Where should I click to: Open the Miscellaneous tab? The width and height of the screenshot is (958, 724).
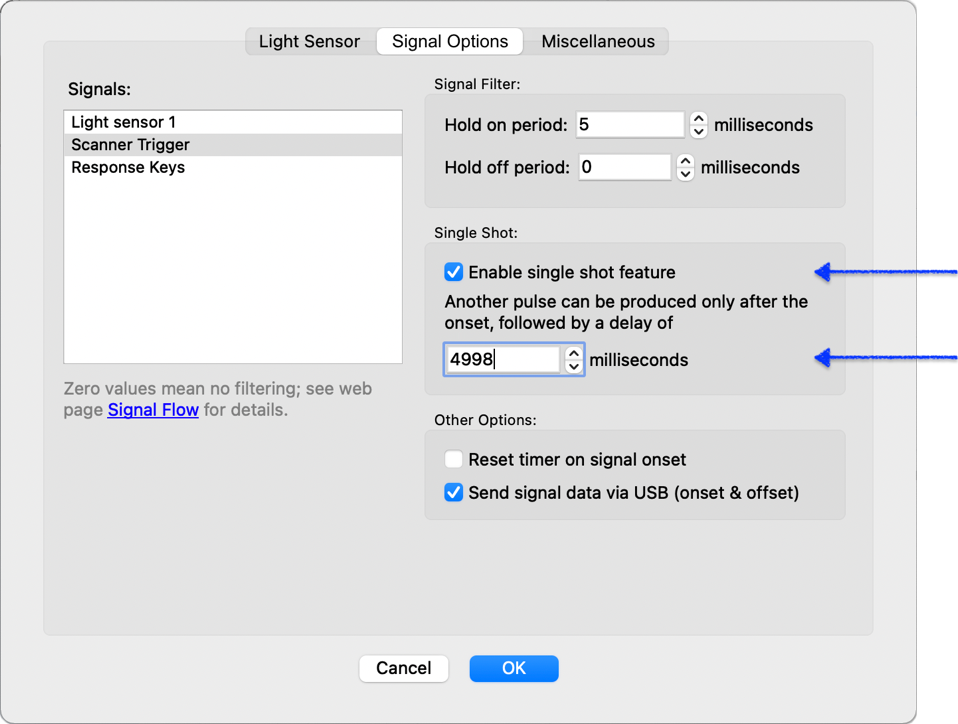598,41
